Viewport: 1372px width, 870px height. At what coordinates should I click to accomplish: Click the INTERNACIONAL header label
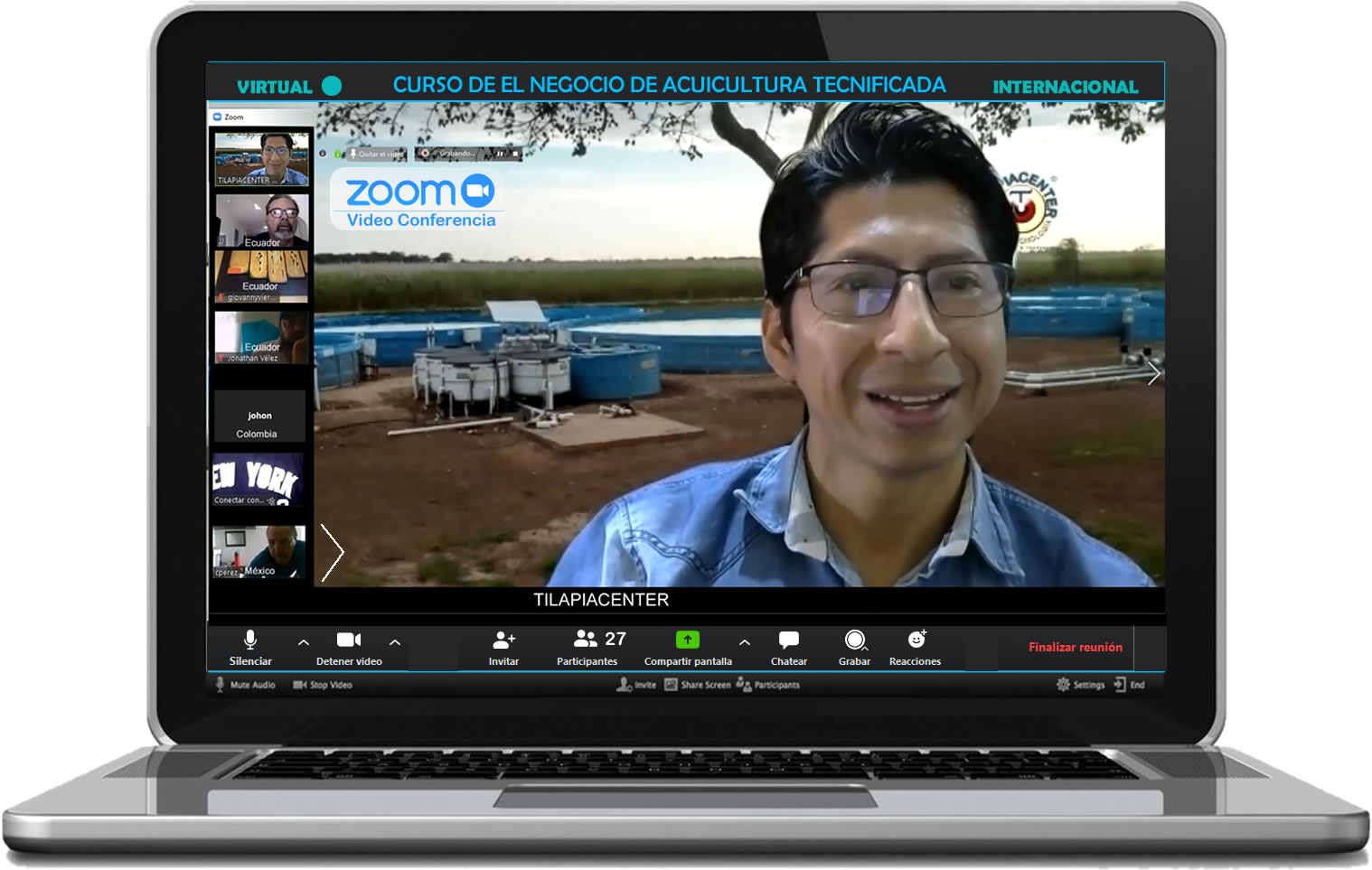(x=1066, y=87)
